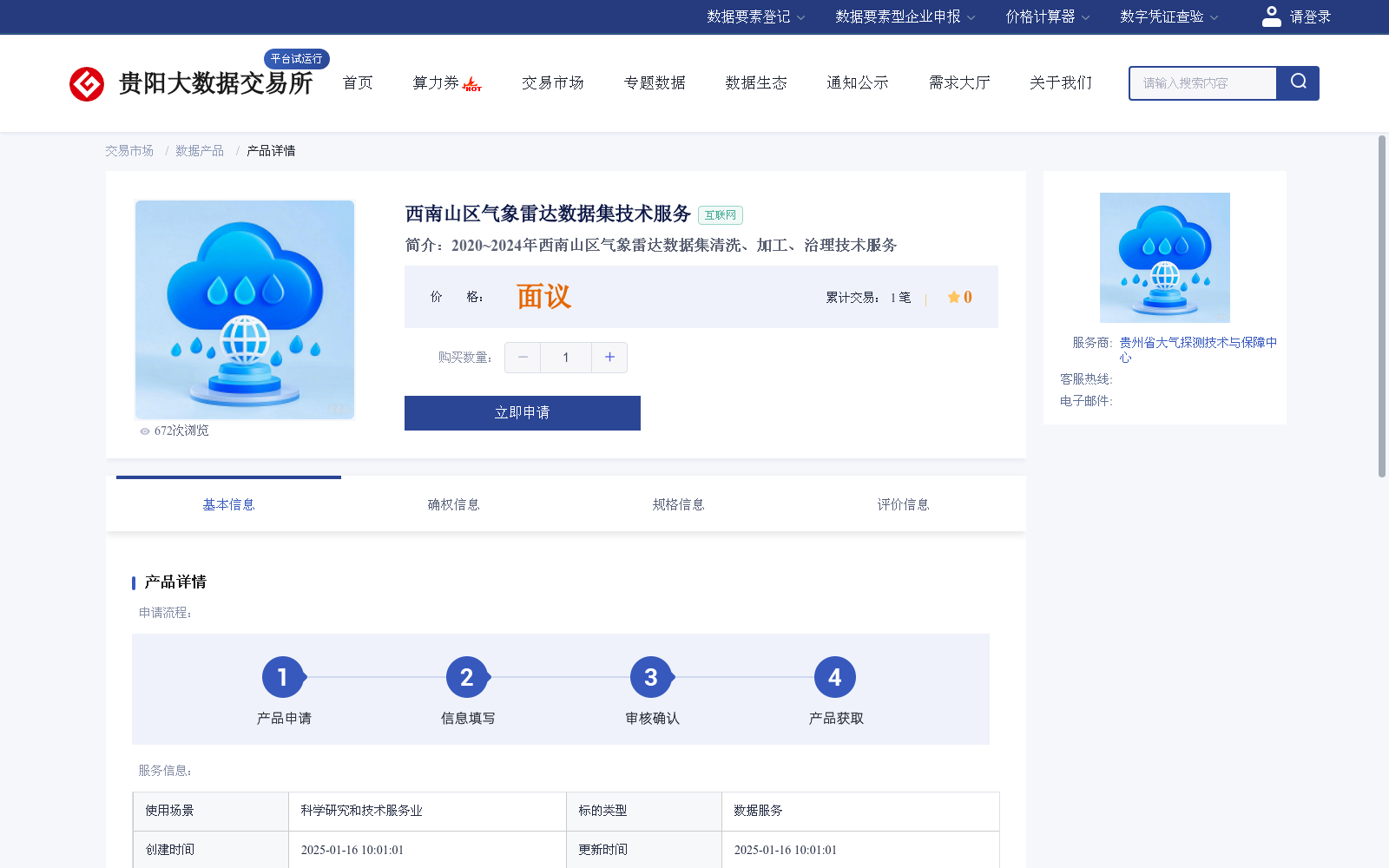Click the 请登录 login link
The image size is (1389, 868).
1310,16
